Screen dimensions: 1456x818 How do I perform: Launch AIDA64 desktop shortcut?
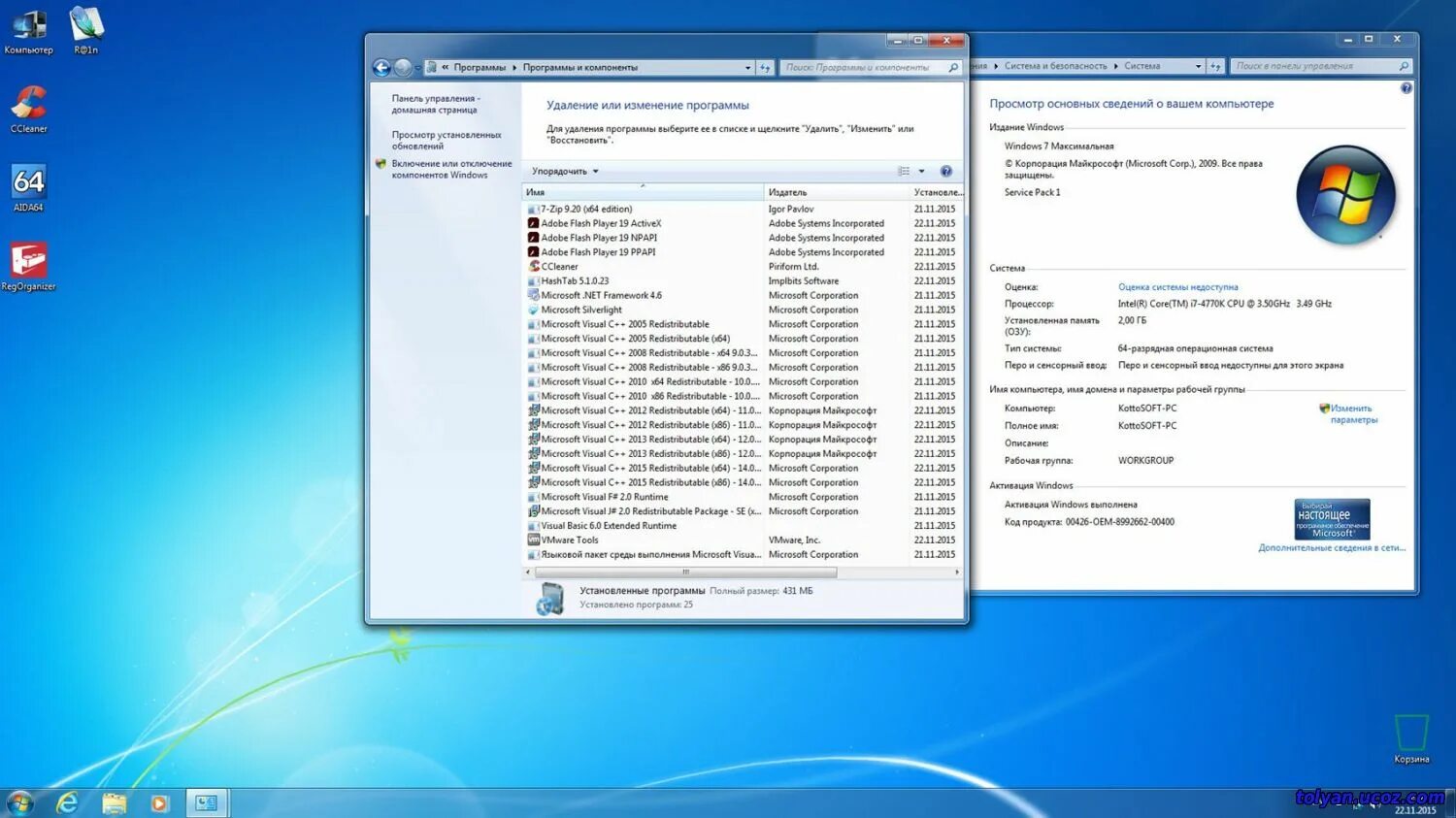pyautogui.click(x=28, y=184)
